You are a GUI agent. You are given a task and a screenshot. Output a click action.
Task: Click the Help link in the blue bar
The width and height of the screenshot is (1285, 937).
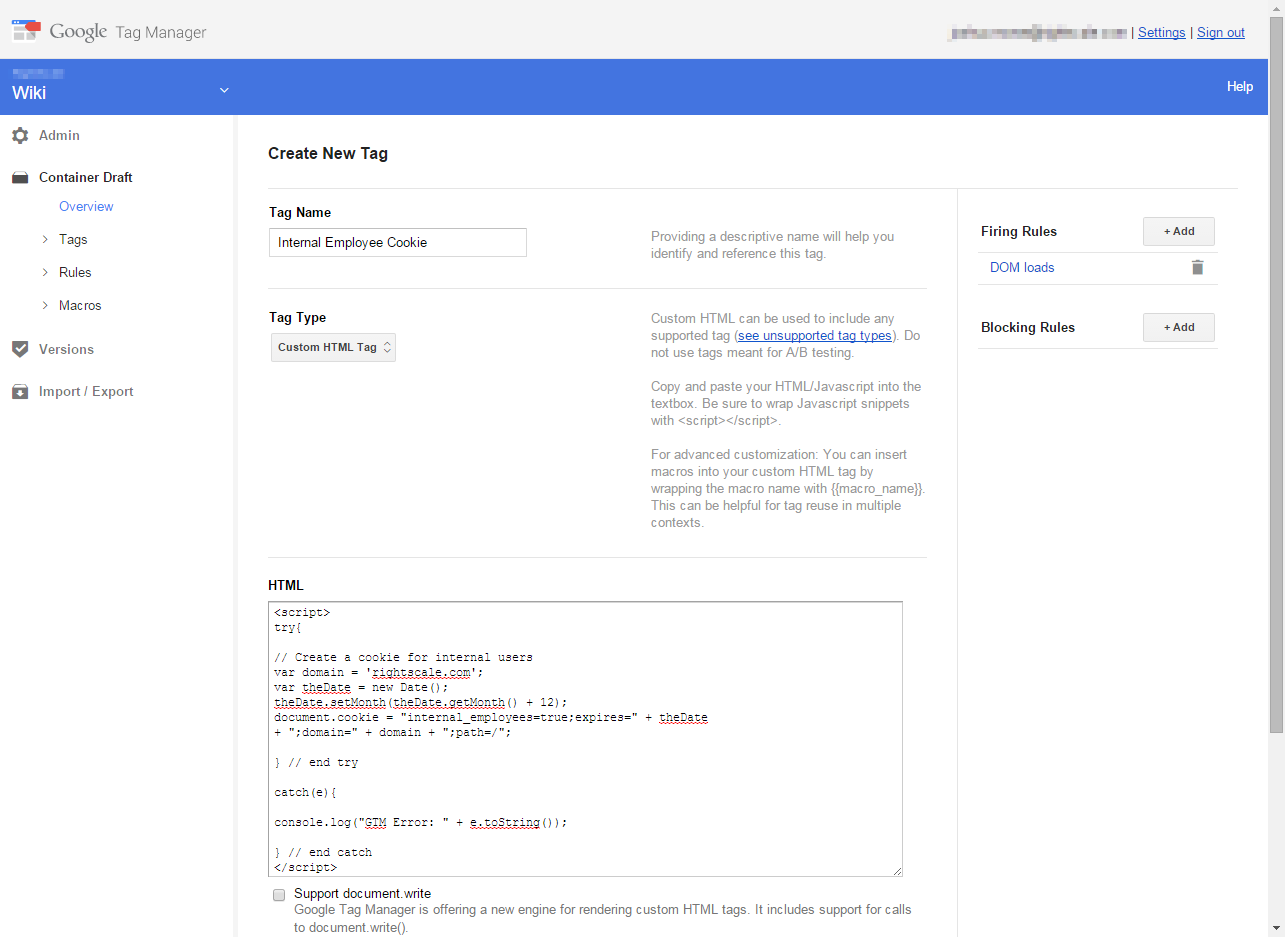(x=1239, y=86)
